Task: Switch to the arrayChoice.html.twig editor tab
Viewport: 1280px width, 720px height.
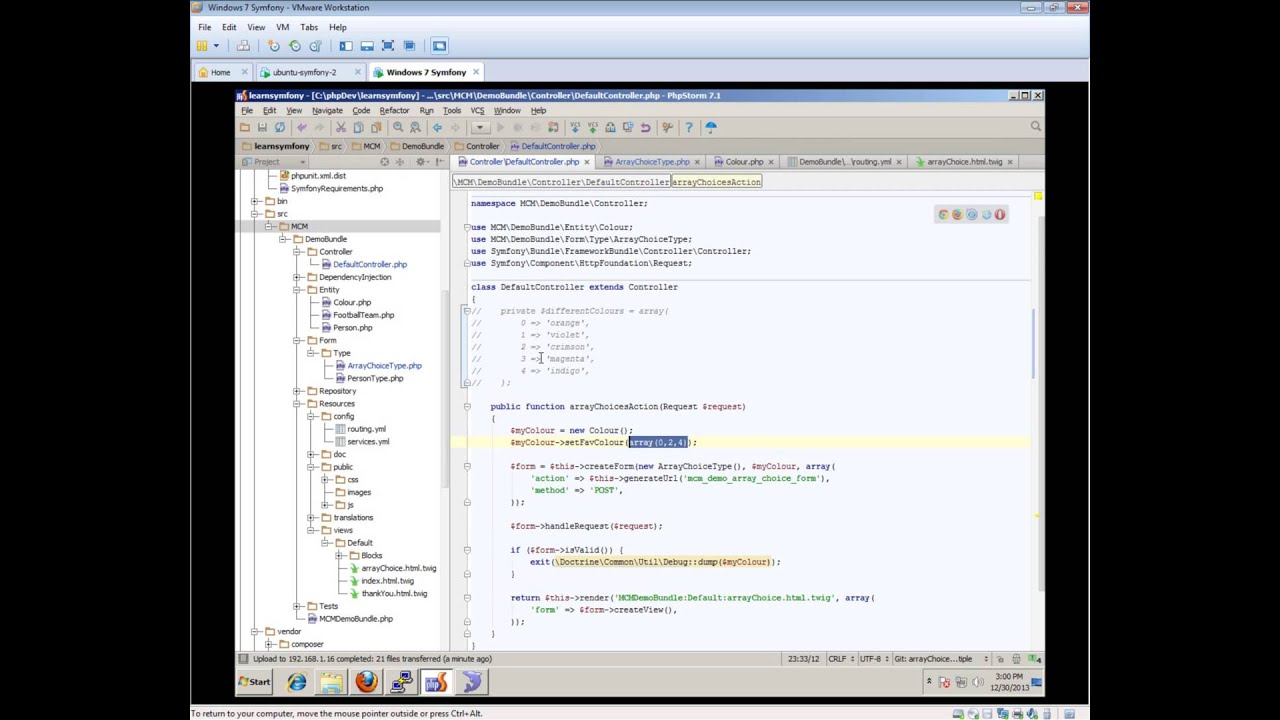Action: 963,162
